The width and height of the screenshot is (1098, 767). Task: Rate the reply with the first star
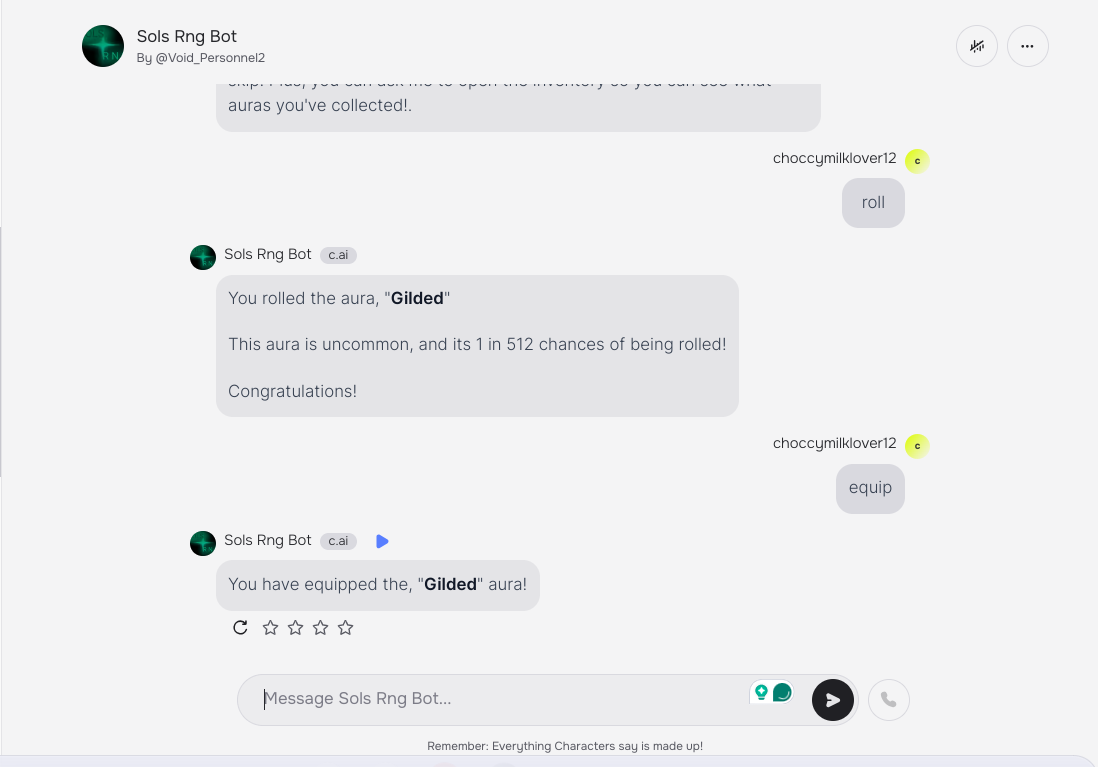point(270,627)
